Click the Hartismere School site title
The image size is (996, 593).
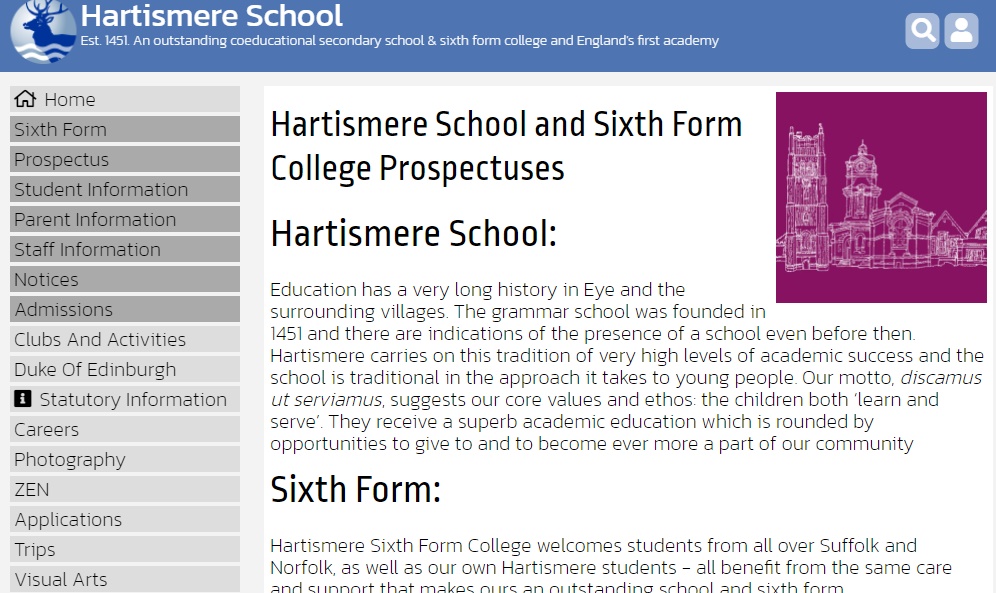click(212, 15)
